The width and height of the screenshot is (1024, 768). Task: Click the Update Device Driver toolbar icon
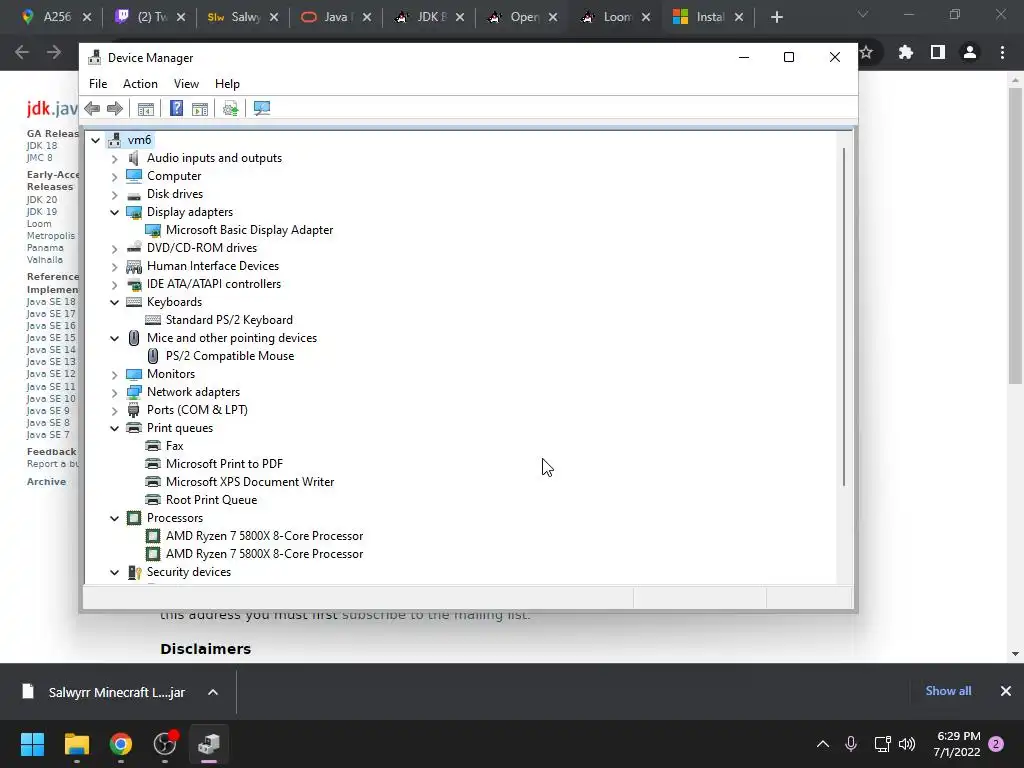click(231, 108)
